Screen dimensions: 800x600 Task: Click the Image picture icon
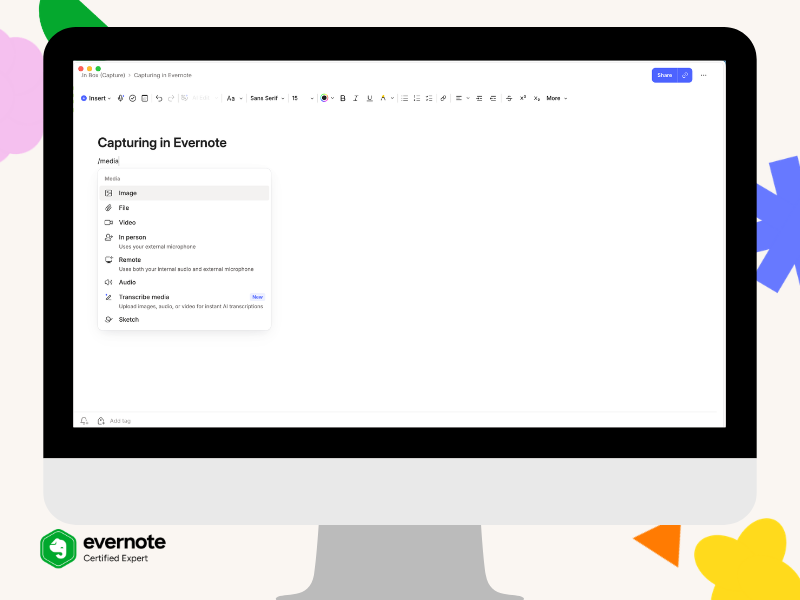108,193
